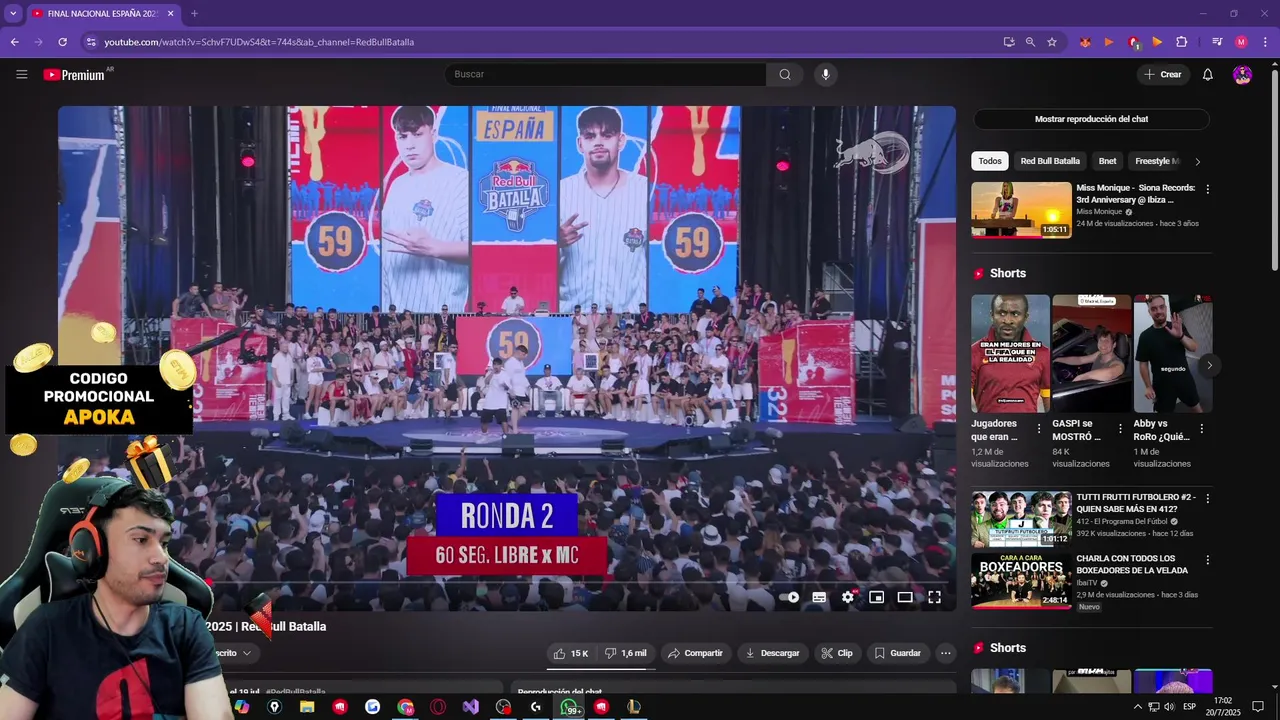Viewport: 1280px width, 720px height.
Task: Go to YouTube Premium home logo
Action: tap(74, 75)
